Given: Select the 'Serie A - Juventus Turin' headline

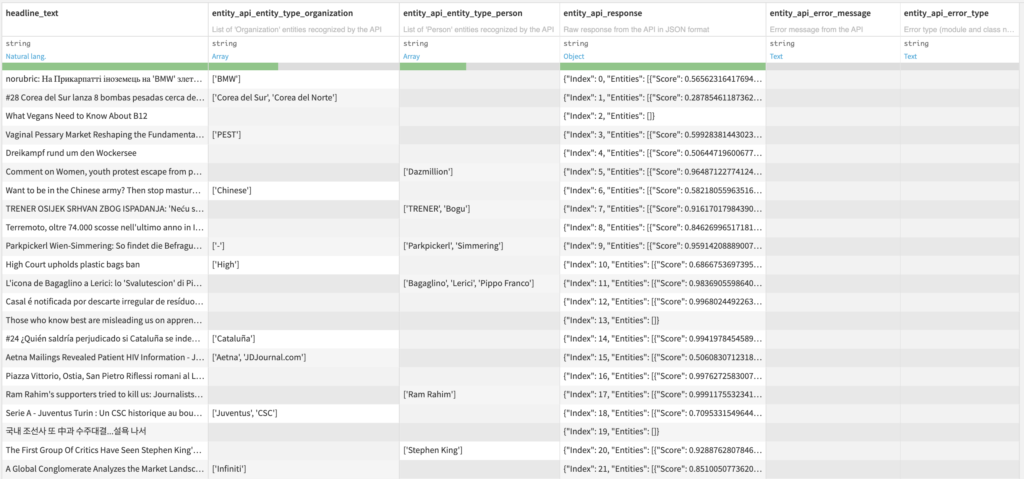Looking at the screenshot, I should (104, 412).
